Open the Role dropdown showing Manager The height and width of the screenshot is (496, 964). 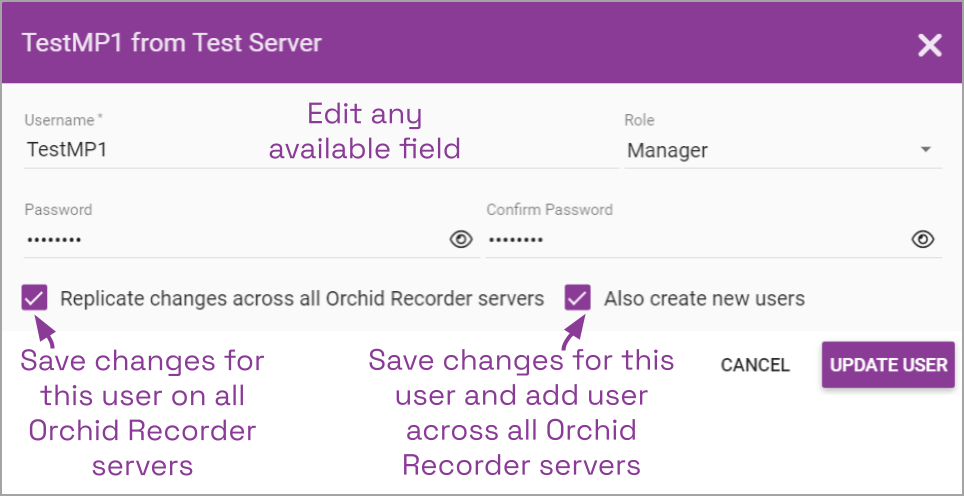tap(783, 151)
